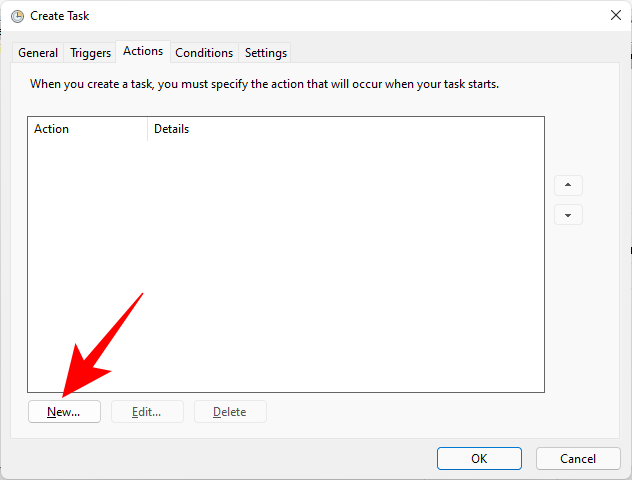Click the Edit... button
632x480 pixels.
tap(147, 411)
